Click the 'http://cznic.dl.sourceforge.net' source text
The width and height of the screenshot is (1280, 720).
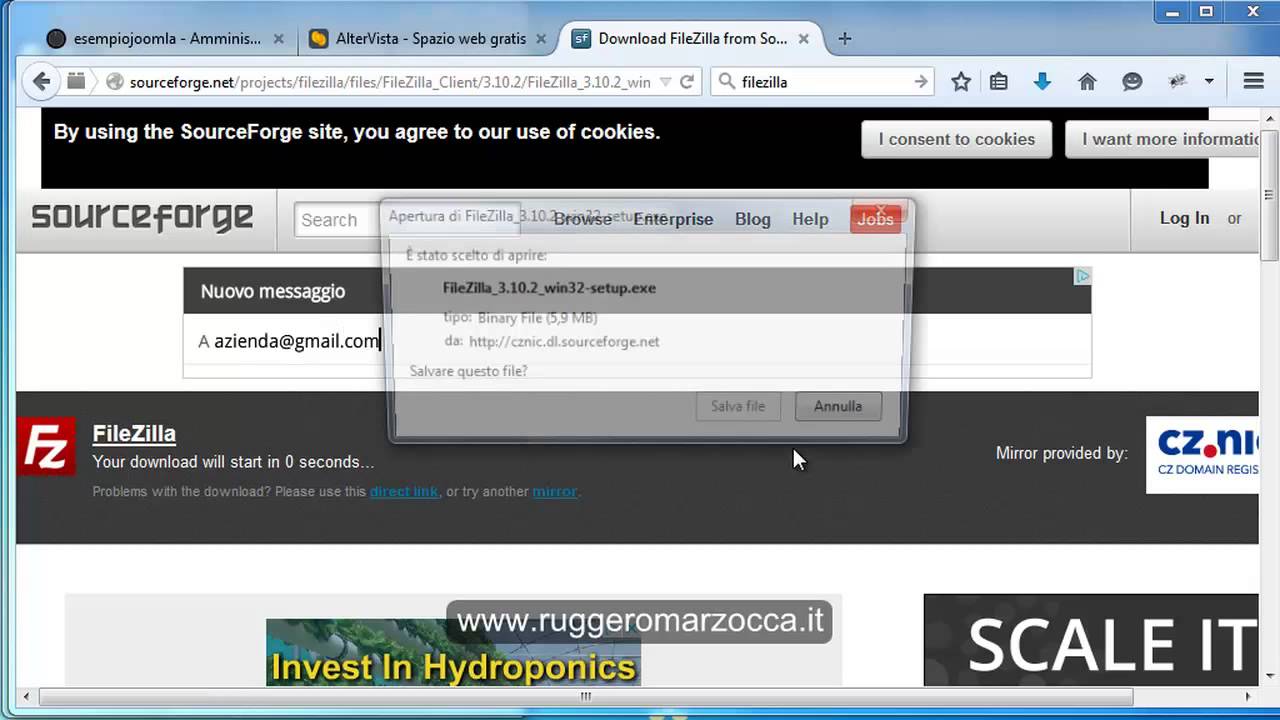pos(564,341)
